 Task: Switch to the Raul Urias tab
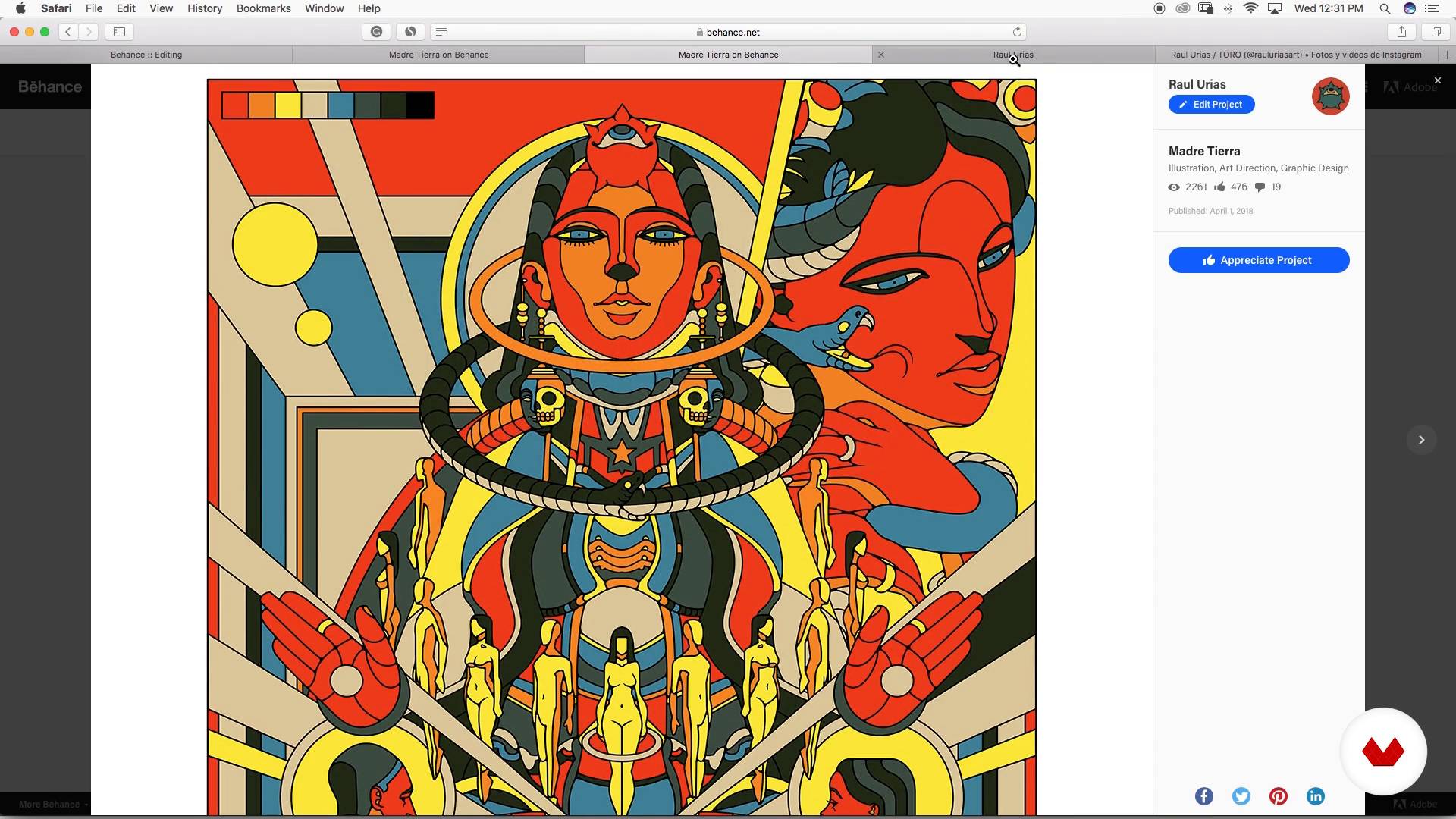pos(1013,55)
